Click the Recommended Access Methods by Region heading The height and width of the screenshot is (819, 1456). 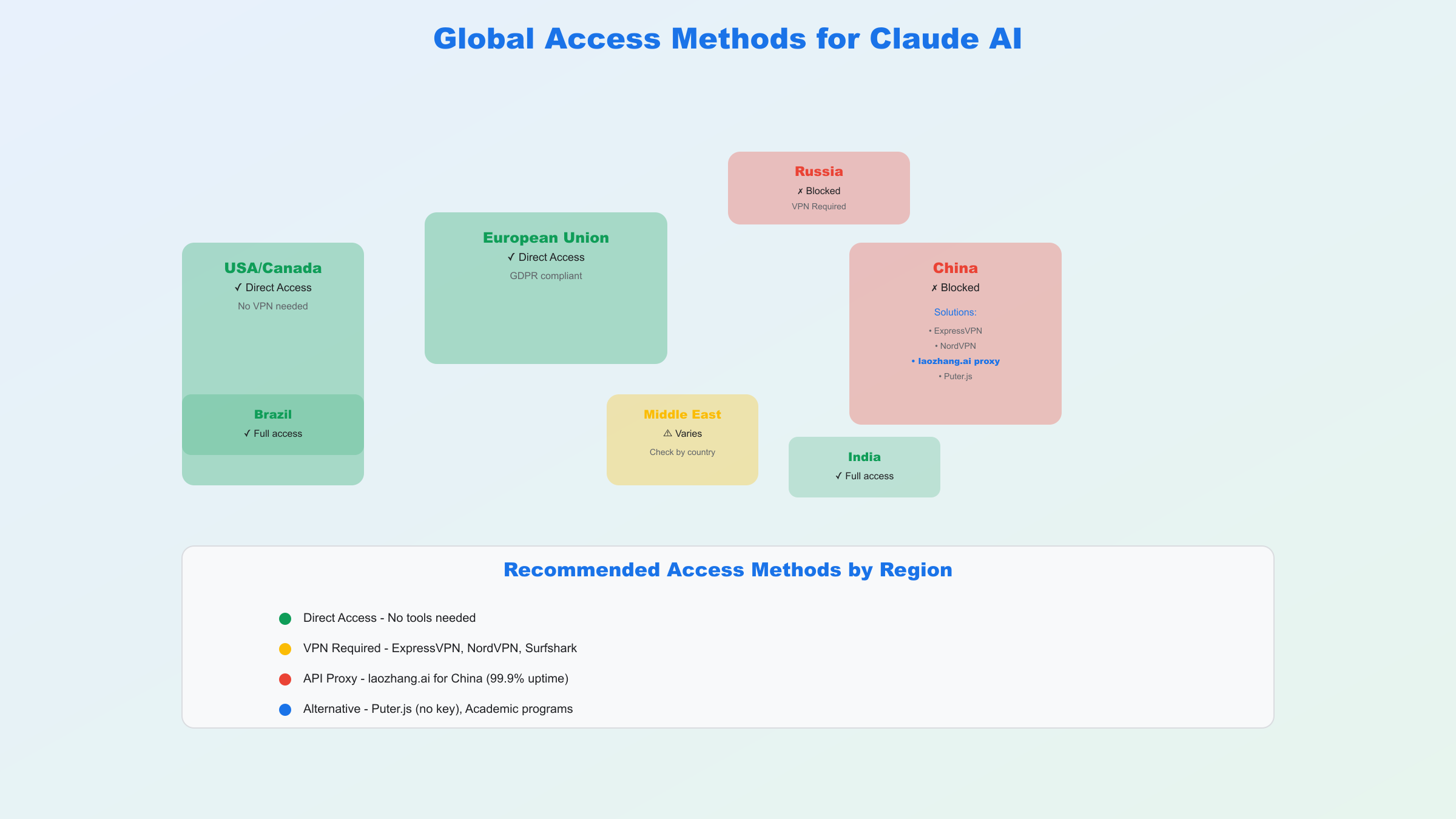pos(728,570)
